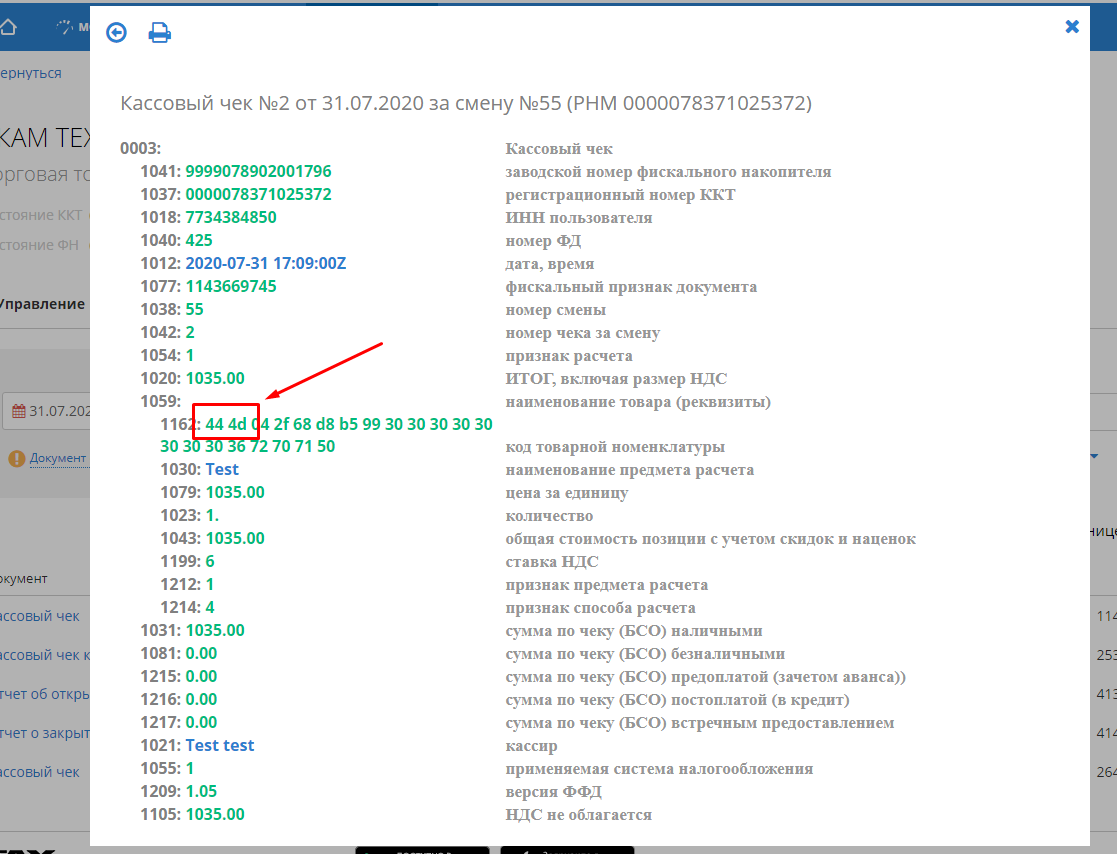Viewport: 1117px width, 854px height.
Task: Click FFD version value 1.05
Action: pos(202,791)
